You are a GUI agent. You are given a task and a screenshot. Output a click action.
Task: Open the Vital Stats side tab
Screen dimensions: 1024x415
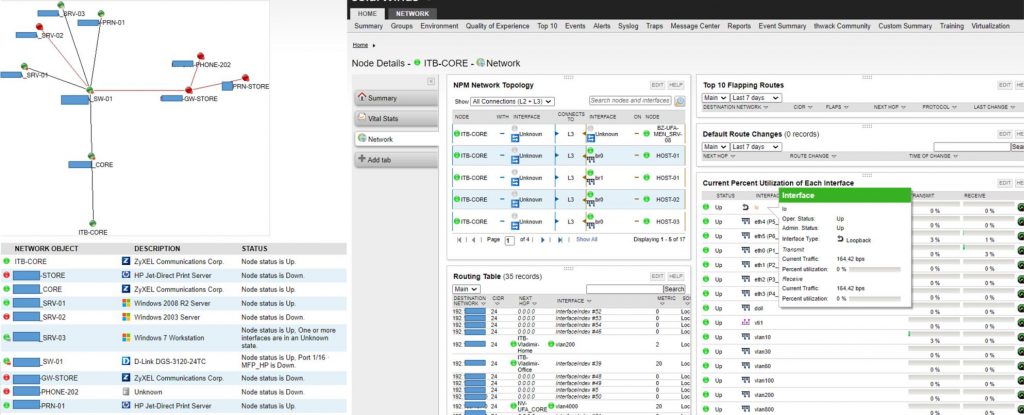(x=397, y=118)
